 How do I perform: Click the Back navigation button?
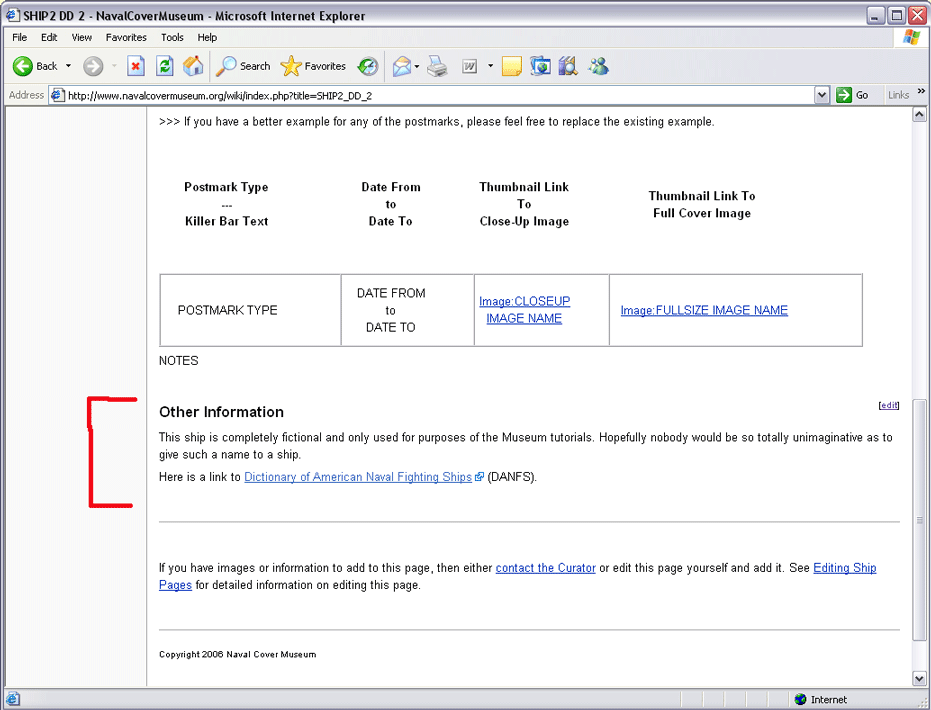coord(35,66)
